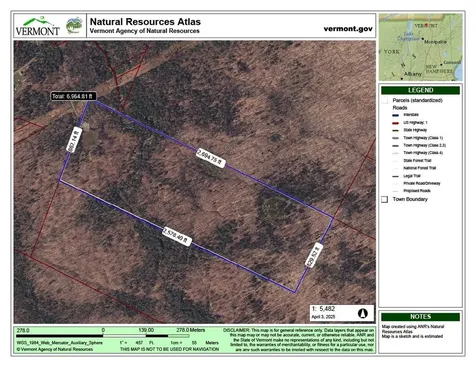Click the 'Interstate' legend label
Viewport: 476px width, 367px height.
(411, 115)
